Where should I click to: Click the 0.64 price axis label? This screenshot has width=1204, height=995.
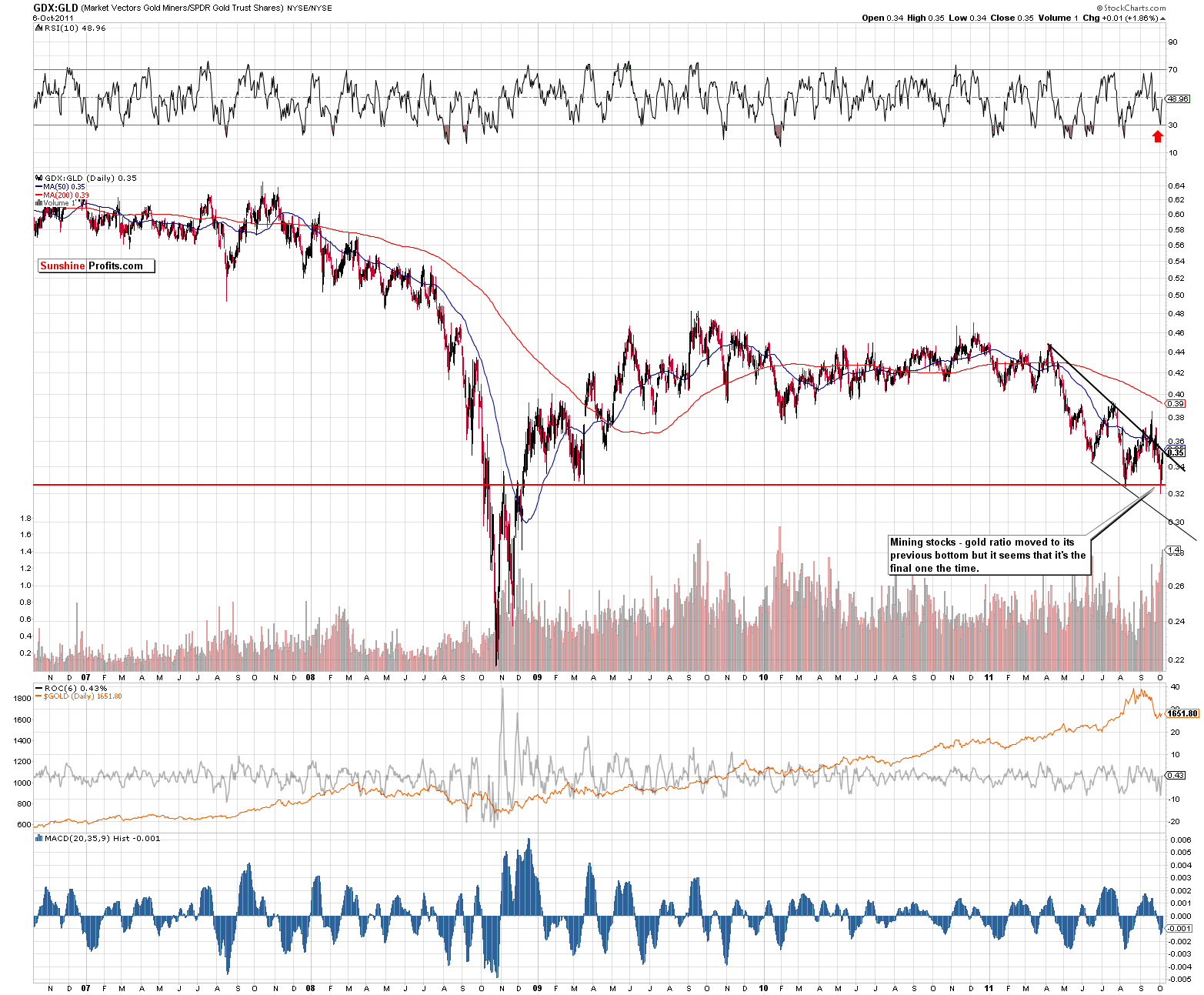(1176, 185)
